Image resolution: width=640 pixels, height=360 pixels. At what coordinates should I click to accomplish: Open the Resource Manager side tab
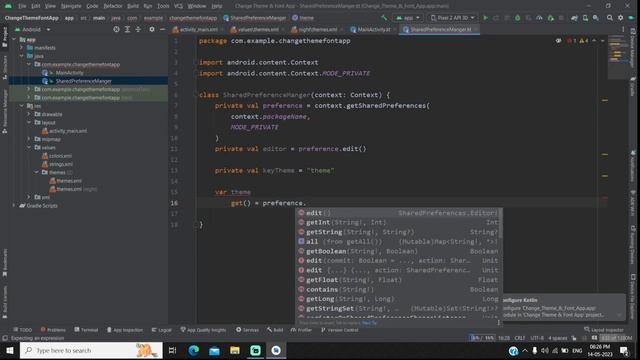click(4, 112)
